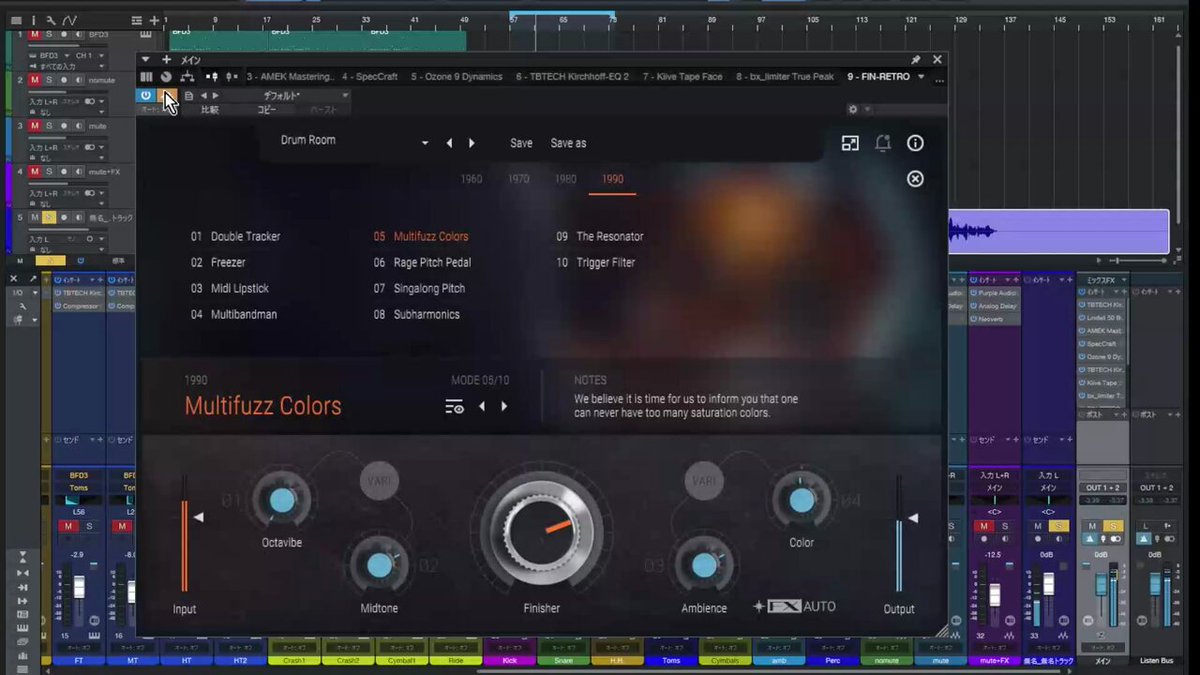
Task: Open the plugin routing view icon
Action: coord(186,76)
